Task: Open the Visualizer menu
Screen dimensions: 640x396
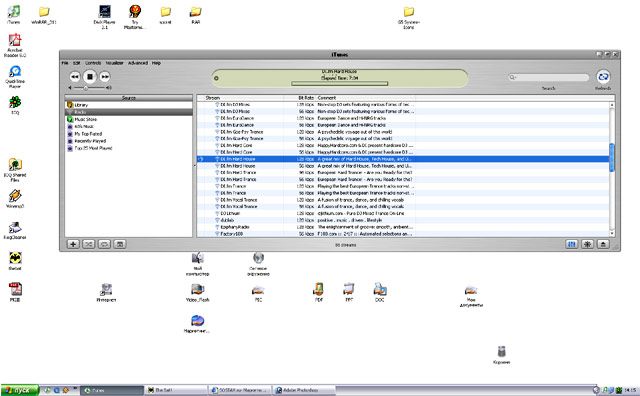Action: (x=115, y=63)
